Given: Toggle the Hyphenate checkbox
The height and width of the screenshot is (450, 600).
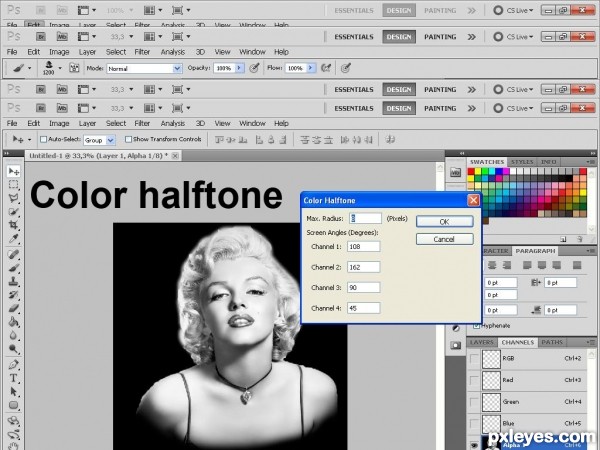Looking at the screenshot, I should coord(476,326).
